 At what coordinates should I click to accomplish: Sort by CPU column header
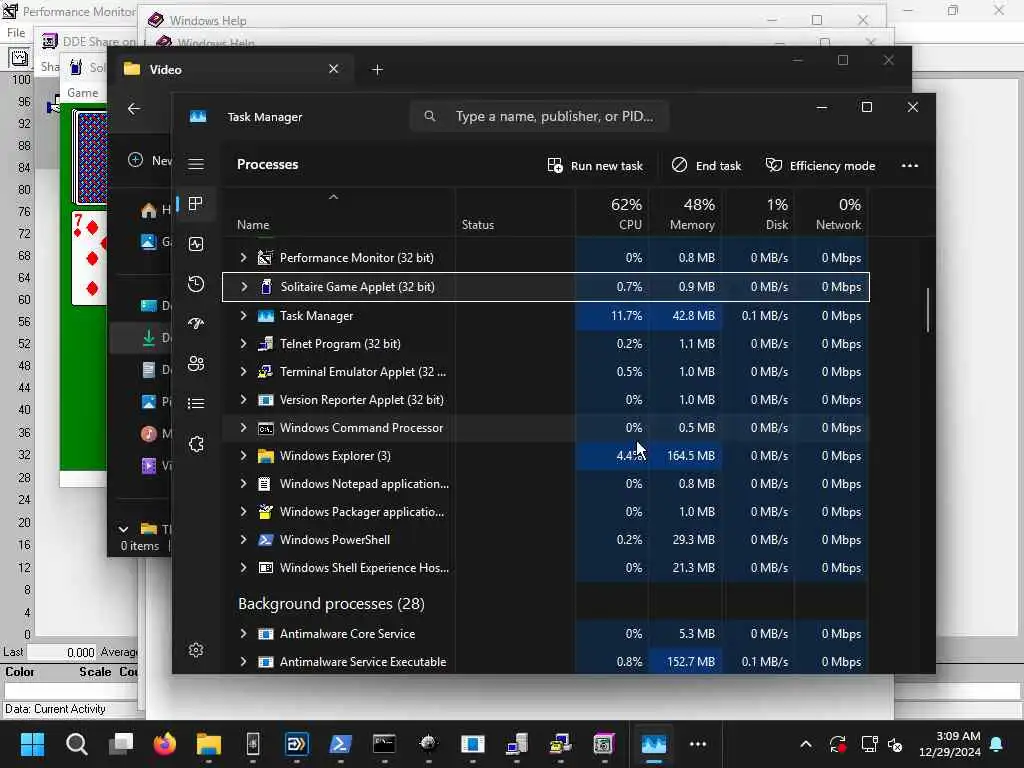click(612, 214)
